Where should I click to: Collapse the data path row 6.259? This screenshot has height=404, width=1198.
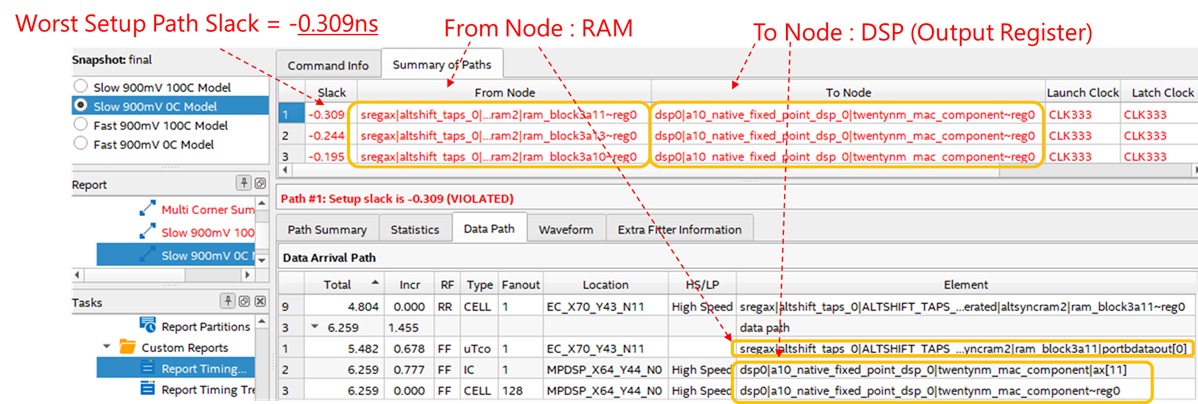pyautogui.click(x=316, y=328)
